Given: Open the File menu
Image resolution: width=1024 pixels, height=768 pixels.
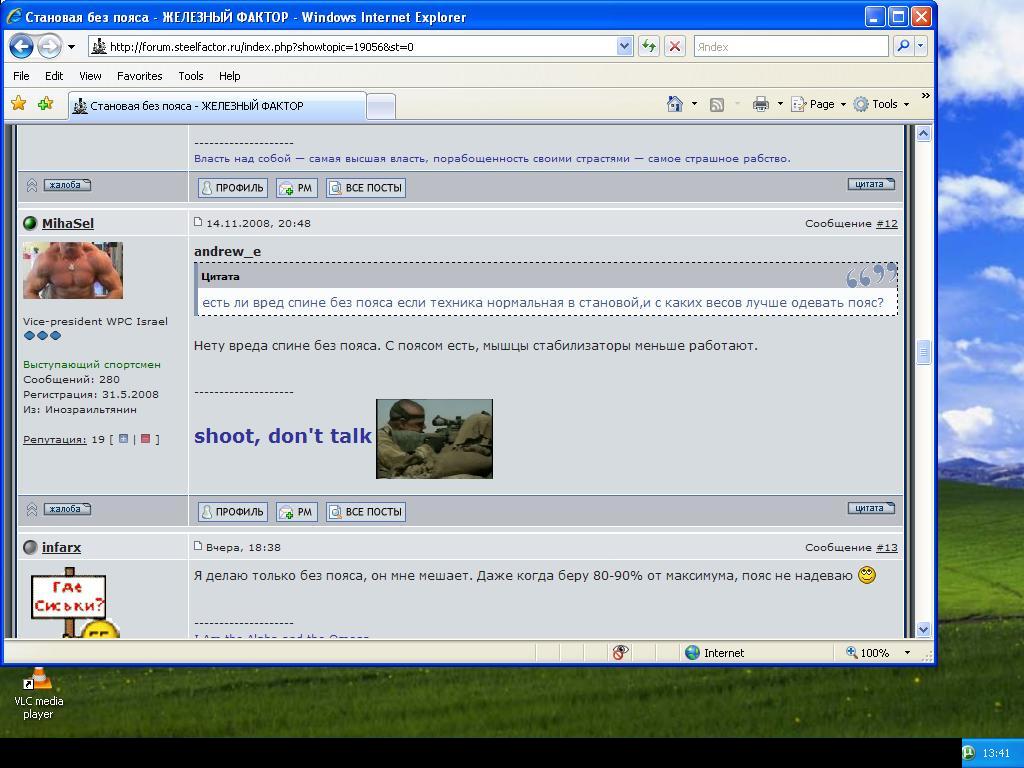Looking at the screenshot, I should [x=21, y=76].
